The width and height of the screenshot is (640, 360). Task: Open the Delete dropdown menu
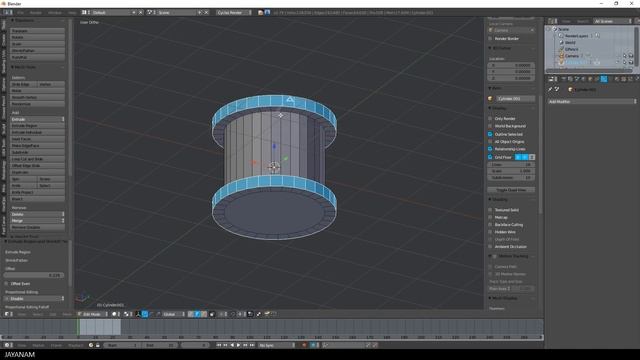coord(38,214)
